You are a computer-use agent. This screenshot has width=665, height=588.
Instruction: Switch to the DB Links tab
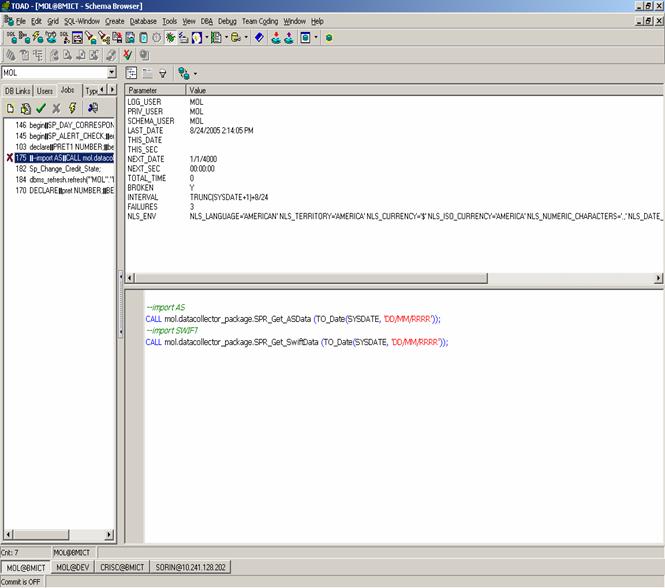(17, 90)
